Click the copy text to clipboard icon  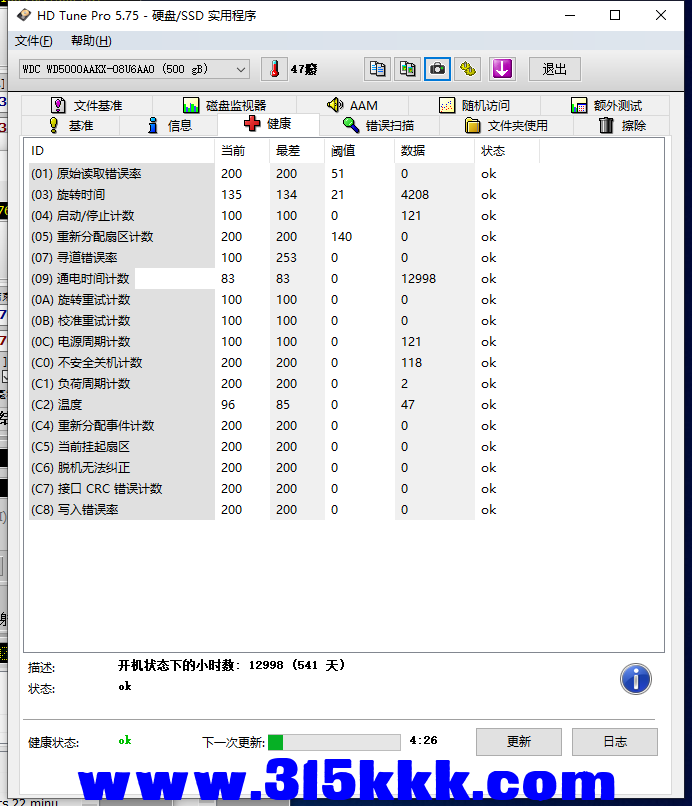[x=377, y=69]
